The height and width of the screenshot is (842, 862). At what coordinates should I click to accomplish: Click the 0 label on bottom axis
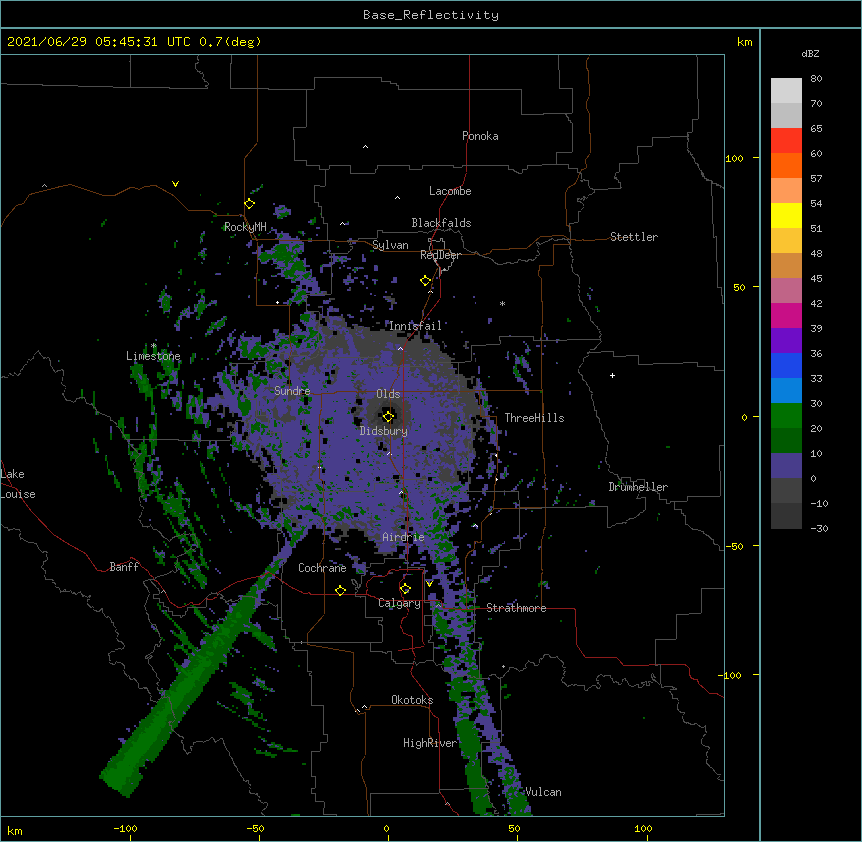point(386,828)
